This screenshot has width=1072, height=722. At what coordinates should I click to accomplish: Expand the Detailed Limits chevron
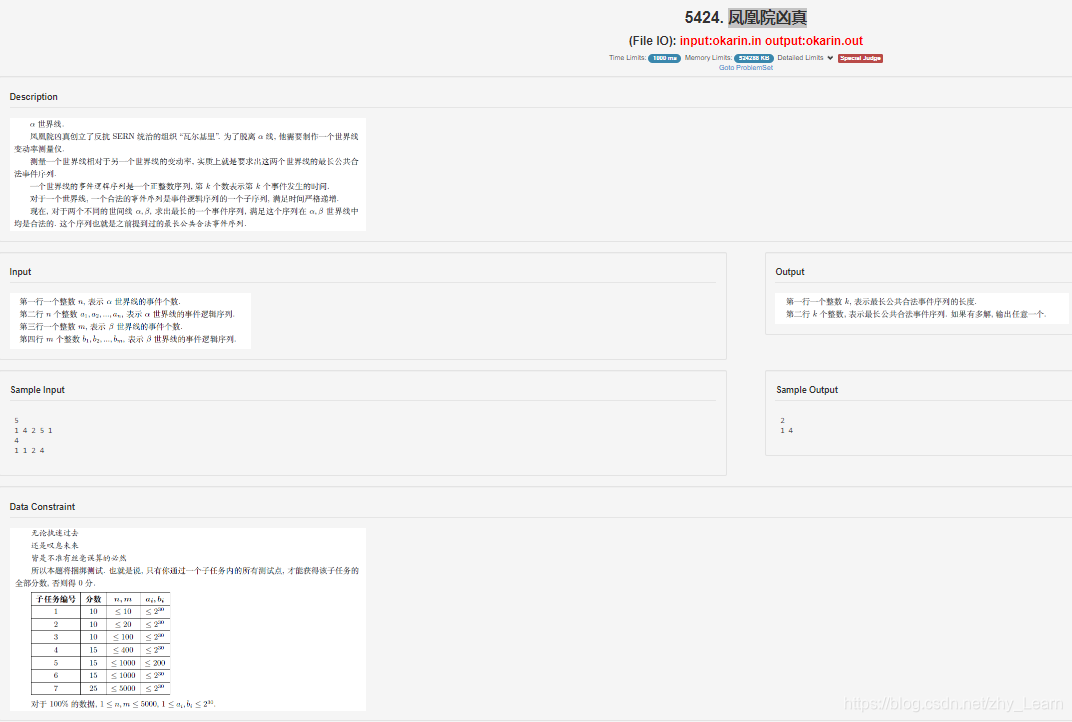(x=830, y=58)
